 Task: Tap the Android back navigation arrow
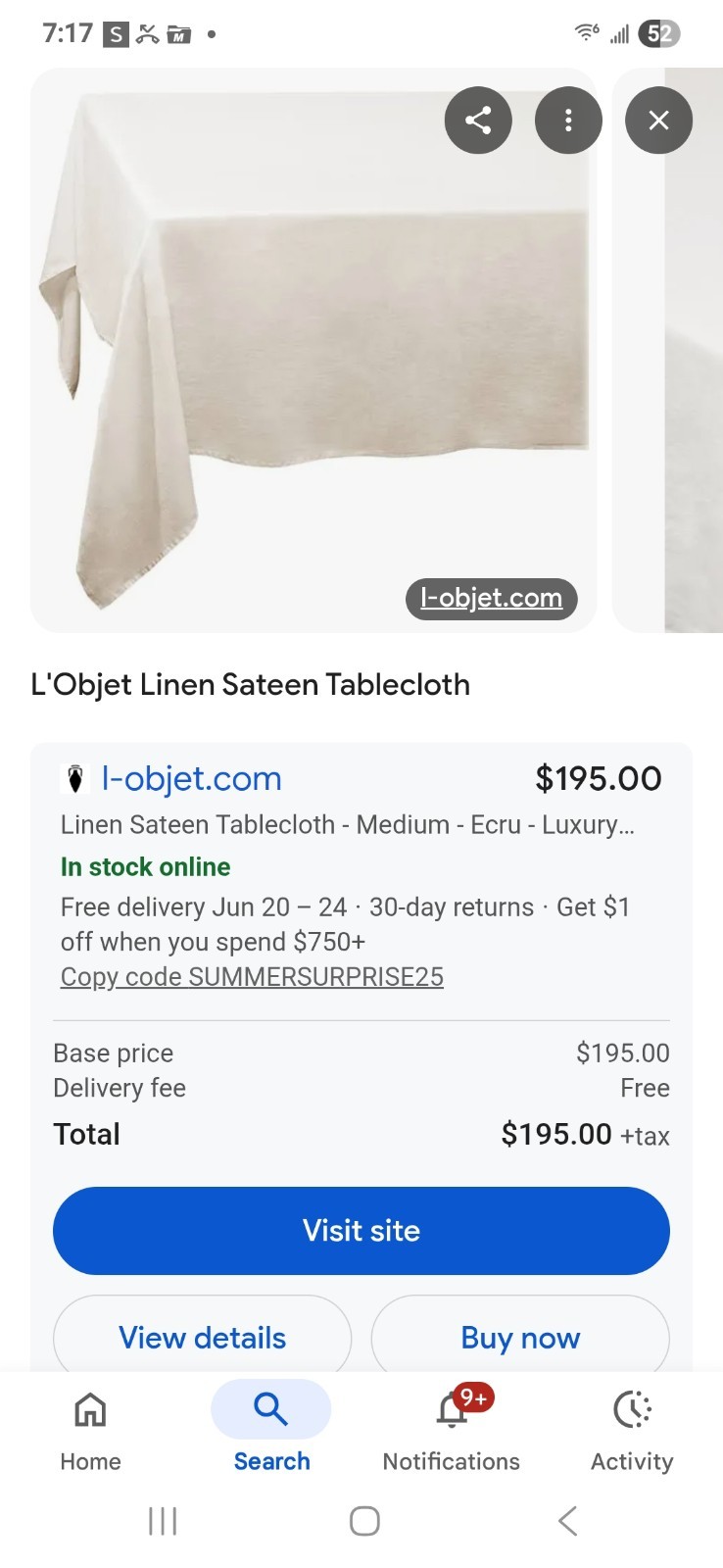566,1520
